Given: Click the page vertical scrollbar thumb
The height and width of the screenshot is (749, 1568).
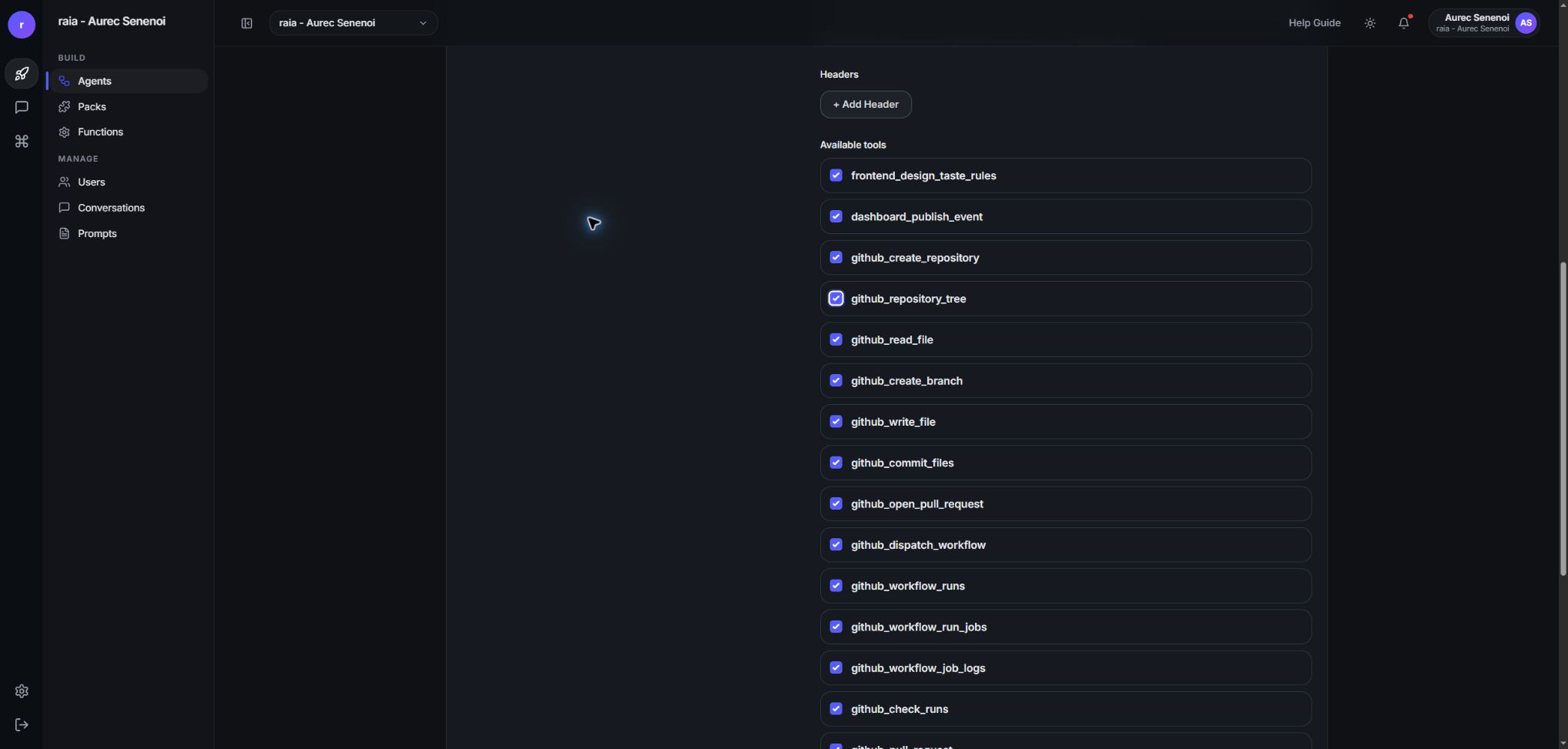Looking at the screenshot, I should [x=1563, y=419].
